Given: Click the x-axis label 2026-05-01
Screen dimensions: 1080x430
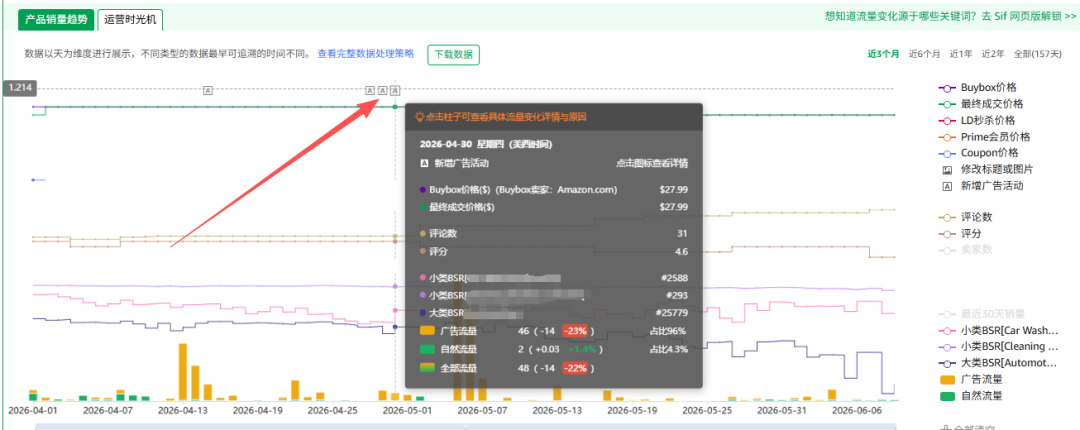Looking at the screenshot, I should pyautogui.click(x=407, y=409).
